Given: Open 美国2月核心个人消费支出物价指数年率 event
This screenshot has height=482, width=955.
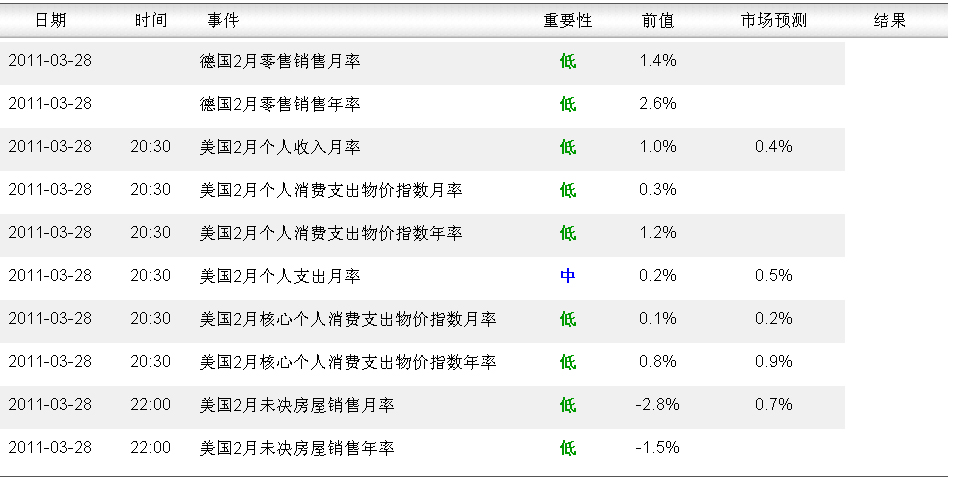Looking at the screenshot, I should tap(348, 362).
